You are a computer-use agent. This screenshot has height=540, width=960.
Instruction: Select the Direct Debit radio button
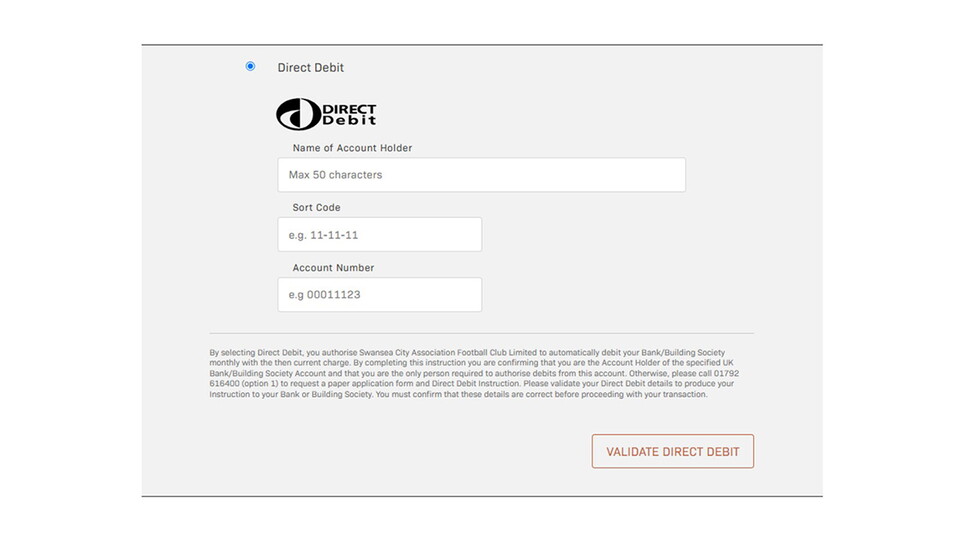[250, 67]
